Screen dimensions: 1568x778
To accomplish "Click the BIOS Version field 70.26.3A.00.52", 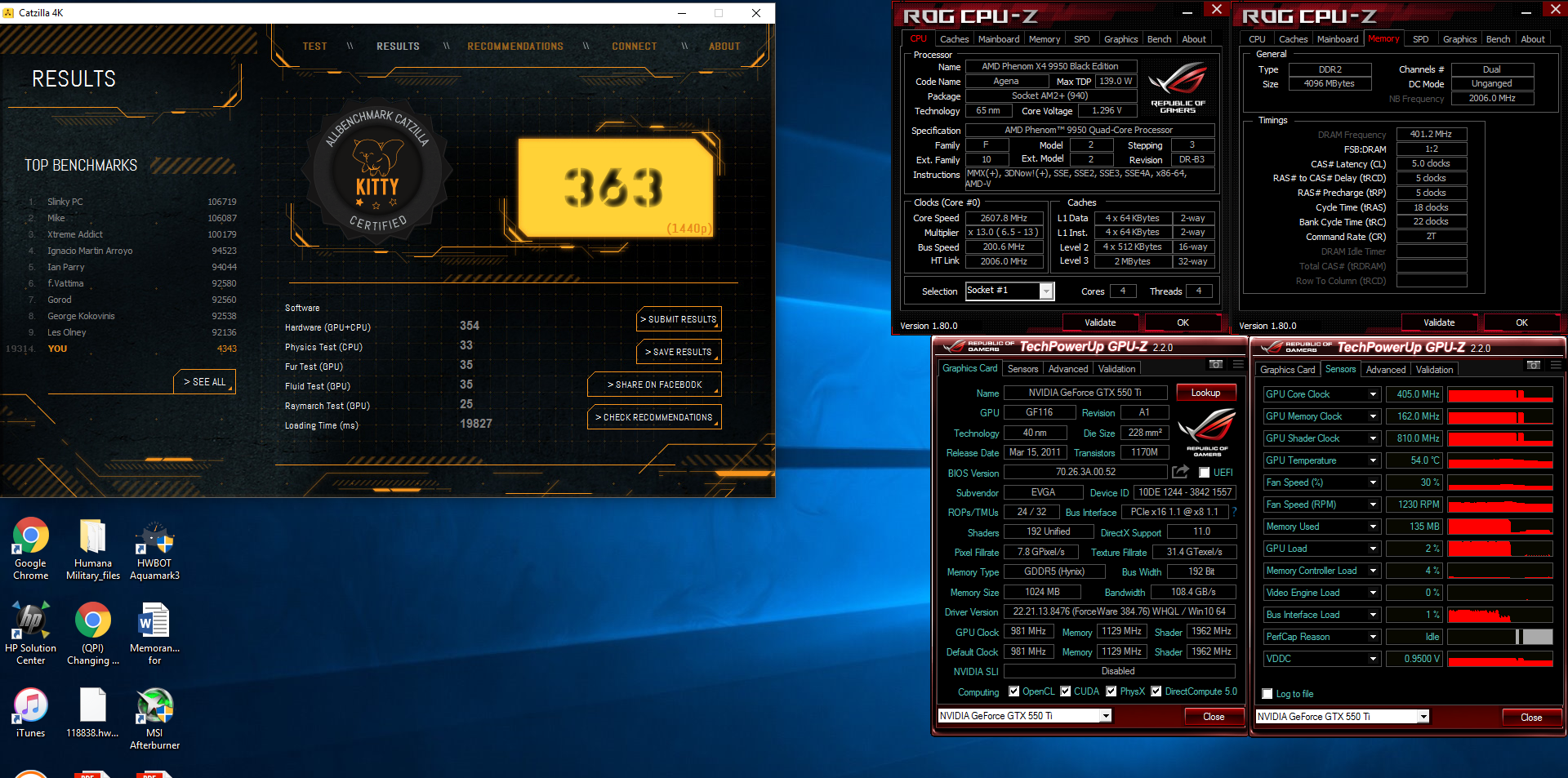I will tap(1085, 472).
